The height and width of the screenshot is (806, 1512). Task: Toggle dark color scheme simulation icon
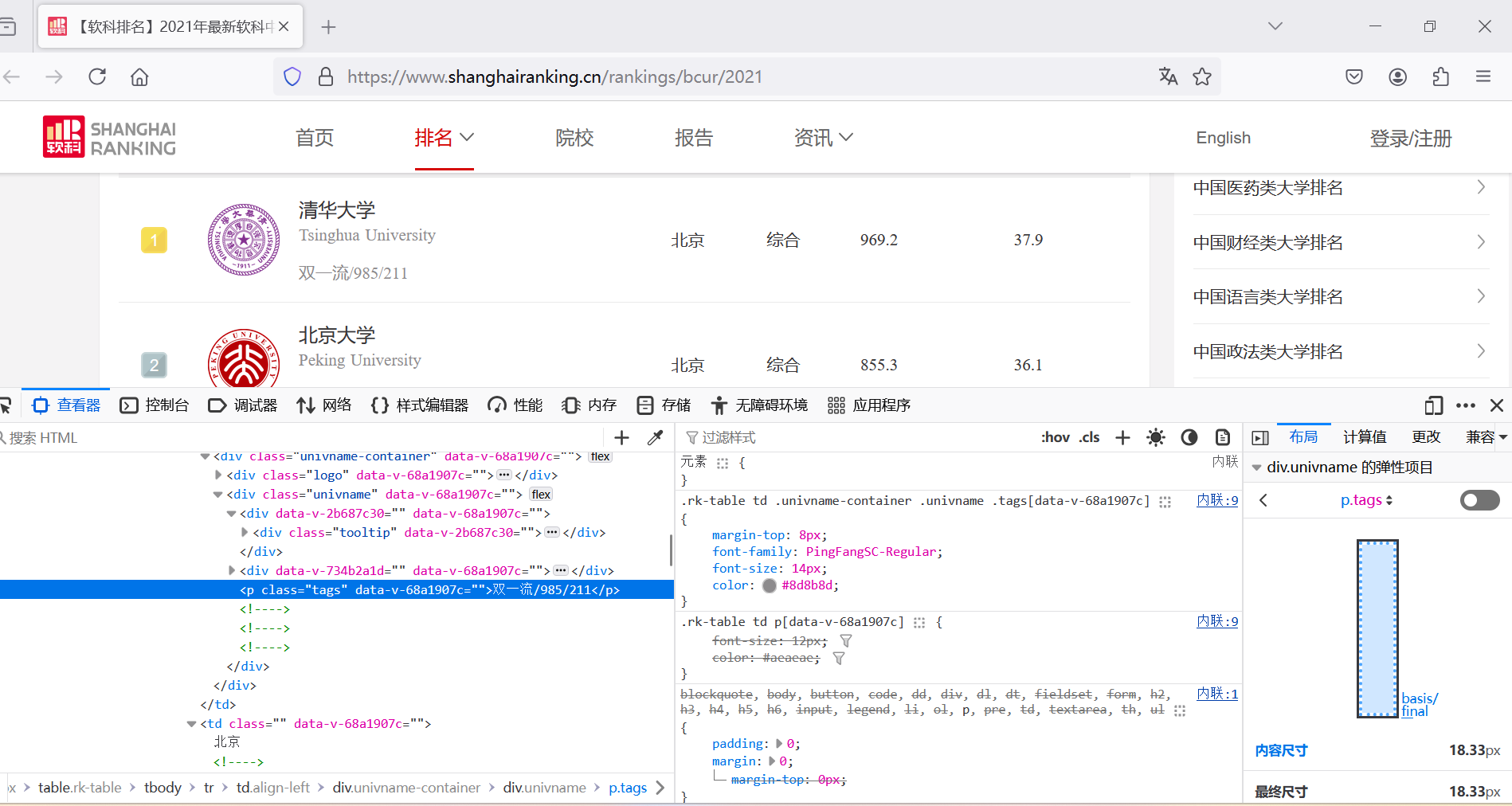coord(1189,437)
